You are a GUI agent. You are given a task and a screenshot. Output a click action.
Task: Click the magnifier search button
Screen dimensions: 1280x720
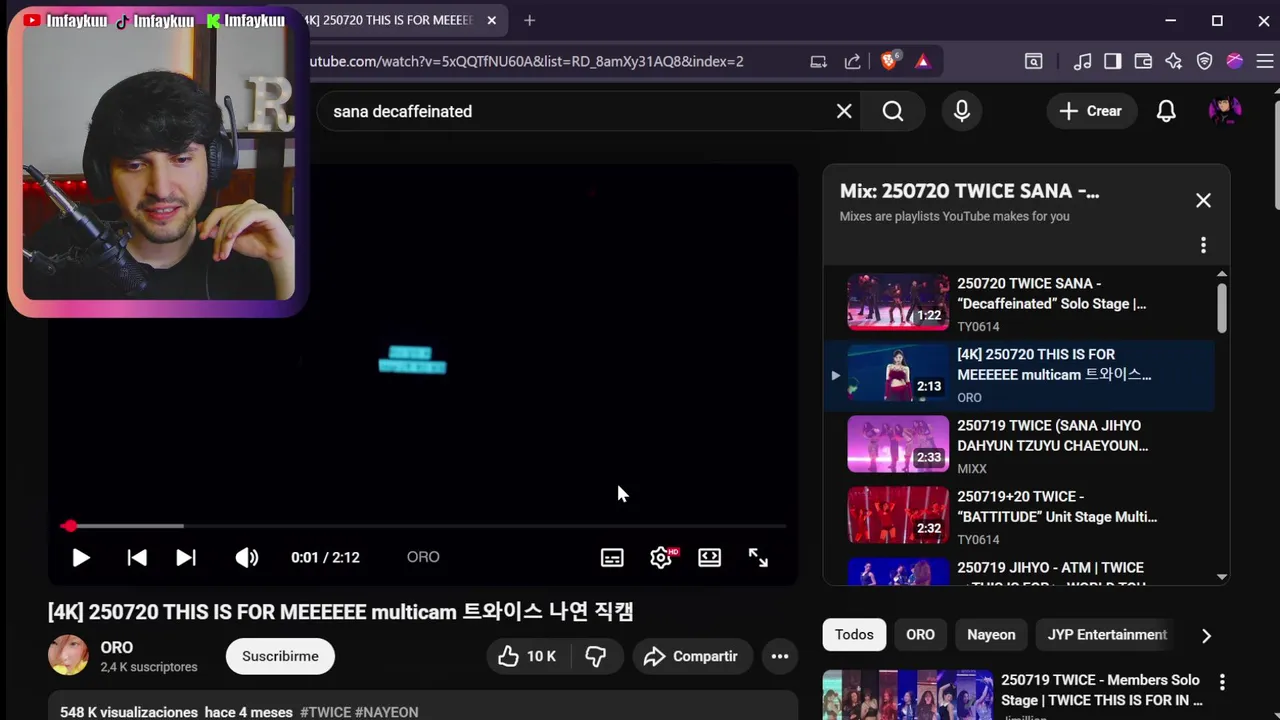(893, 111)
